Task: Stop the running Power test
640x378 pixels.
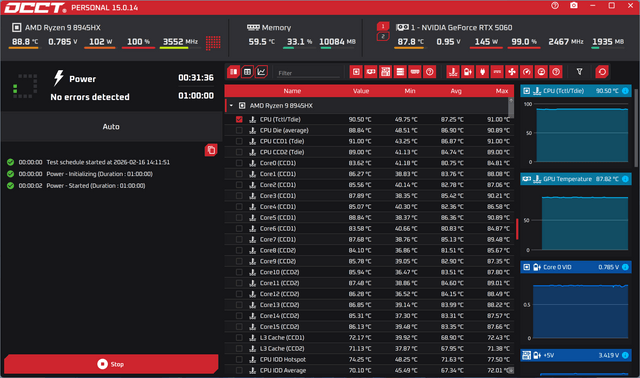Action: (x=111, y=364)
